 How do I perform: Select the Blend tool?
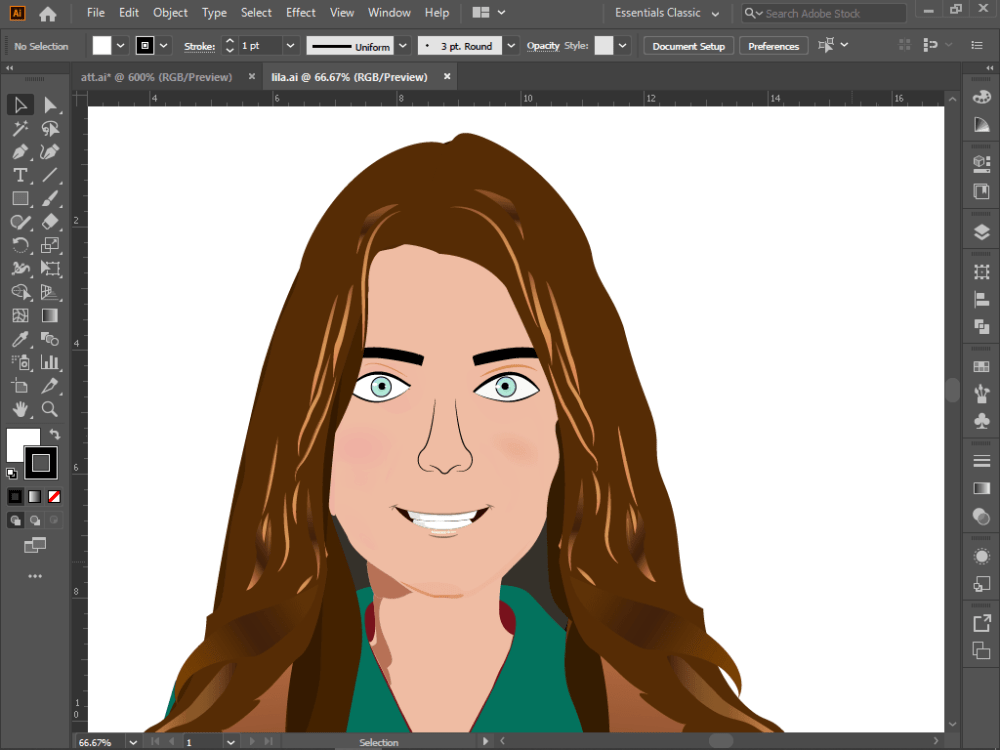(x=50, y=339)
